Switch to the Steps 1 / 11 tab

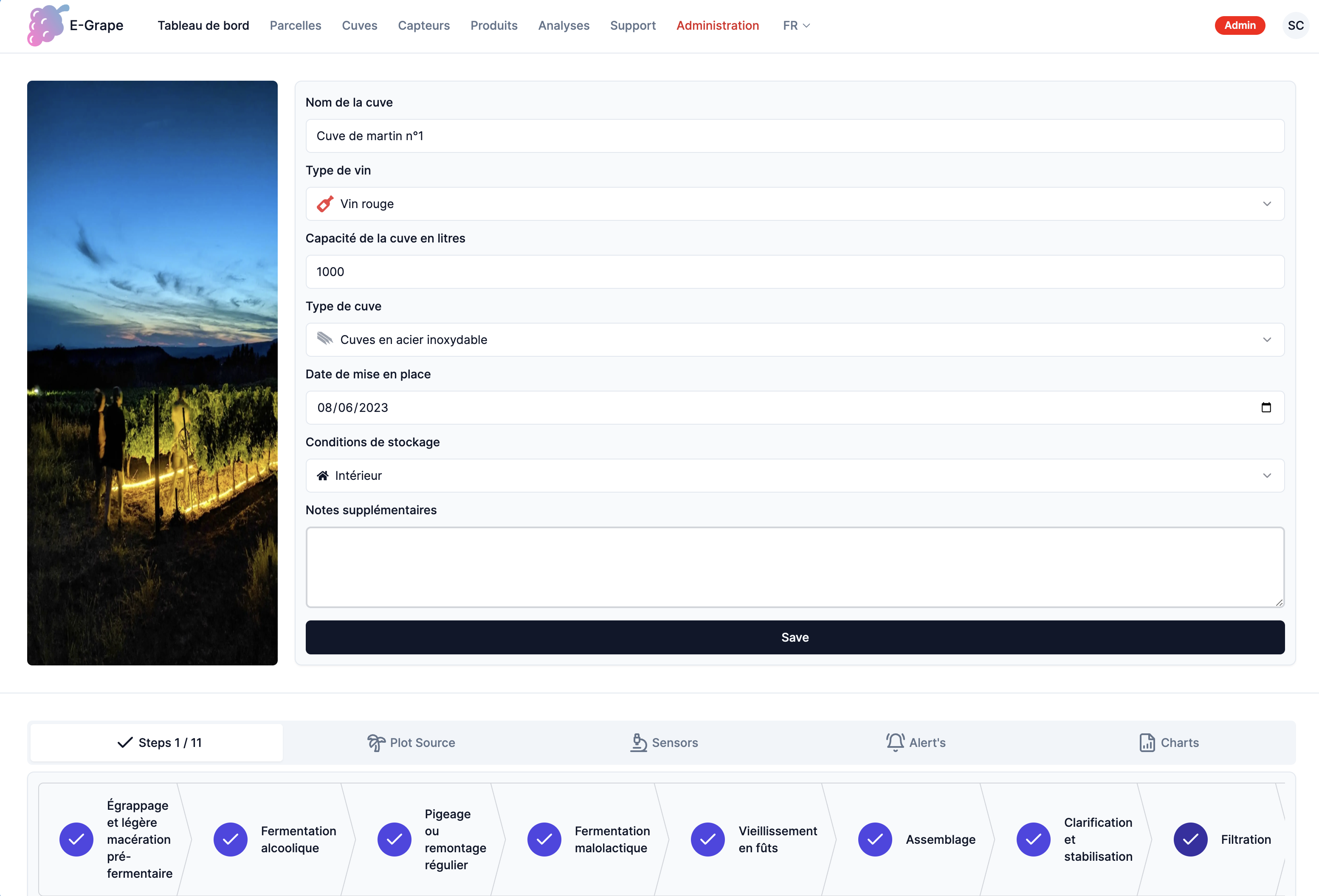[x=157, y=742]
